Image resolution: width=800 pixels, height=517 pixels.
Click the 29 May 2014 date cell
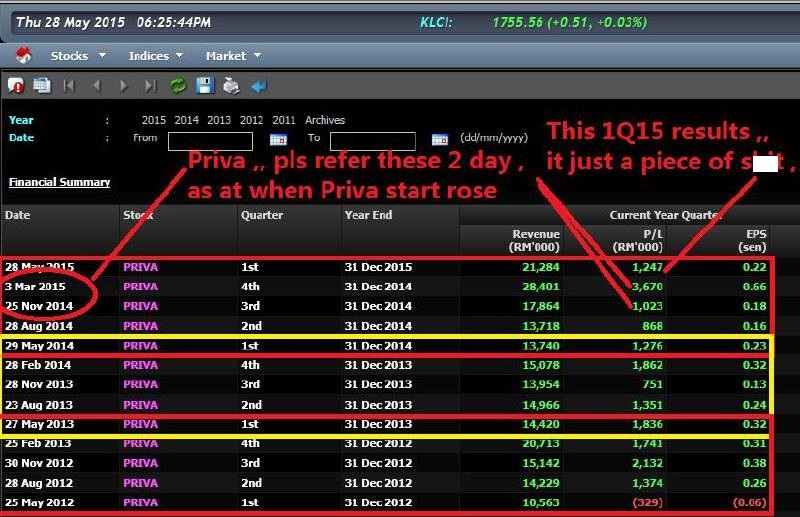[39, 346]
